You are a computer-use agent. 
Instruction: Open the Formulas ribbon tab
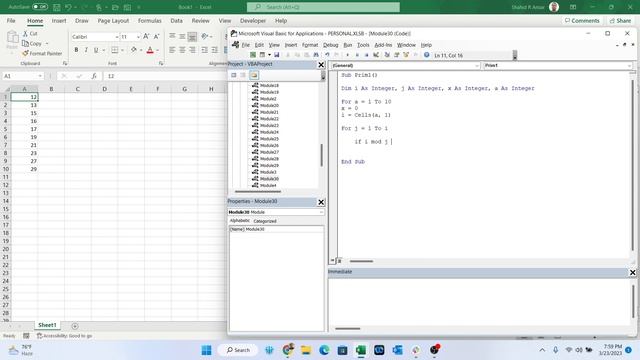click(x=149, y=20)
